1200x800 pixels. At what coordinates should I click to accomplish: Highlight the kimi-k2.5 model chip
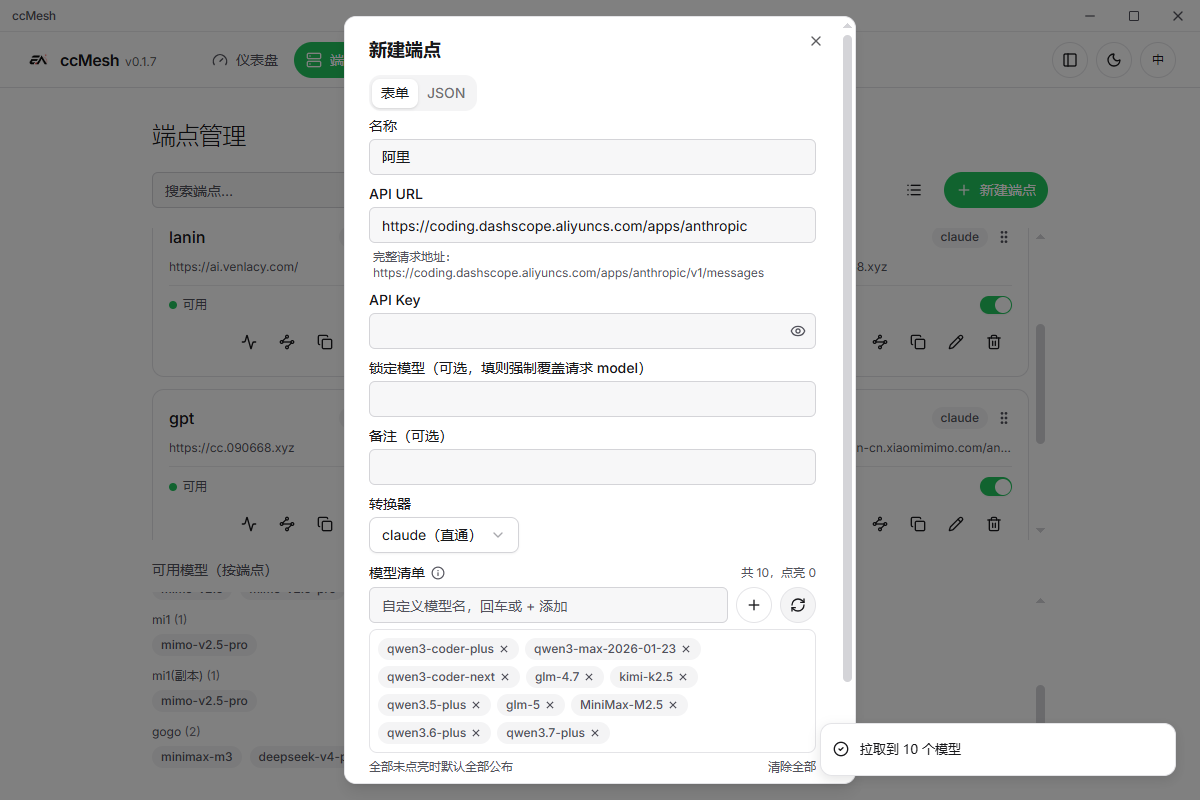tap(646, 677)
